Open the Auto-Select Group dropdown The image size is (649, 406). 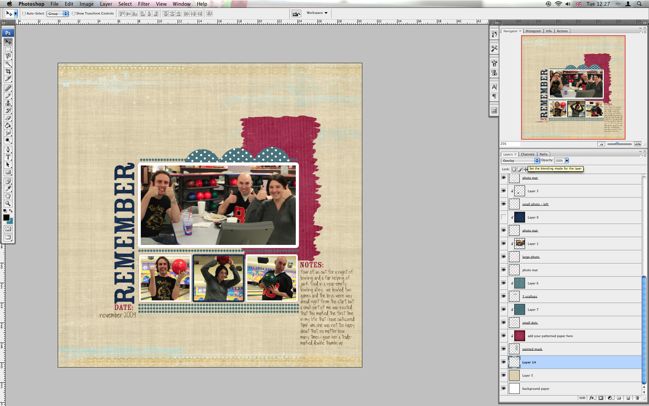coord(58,13)
